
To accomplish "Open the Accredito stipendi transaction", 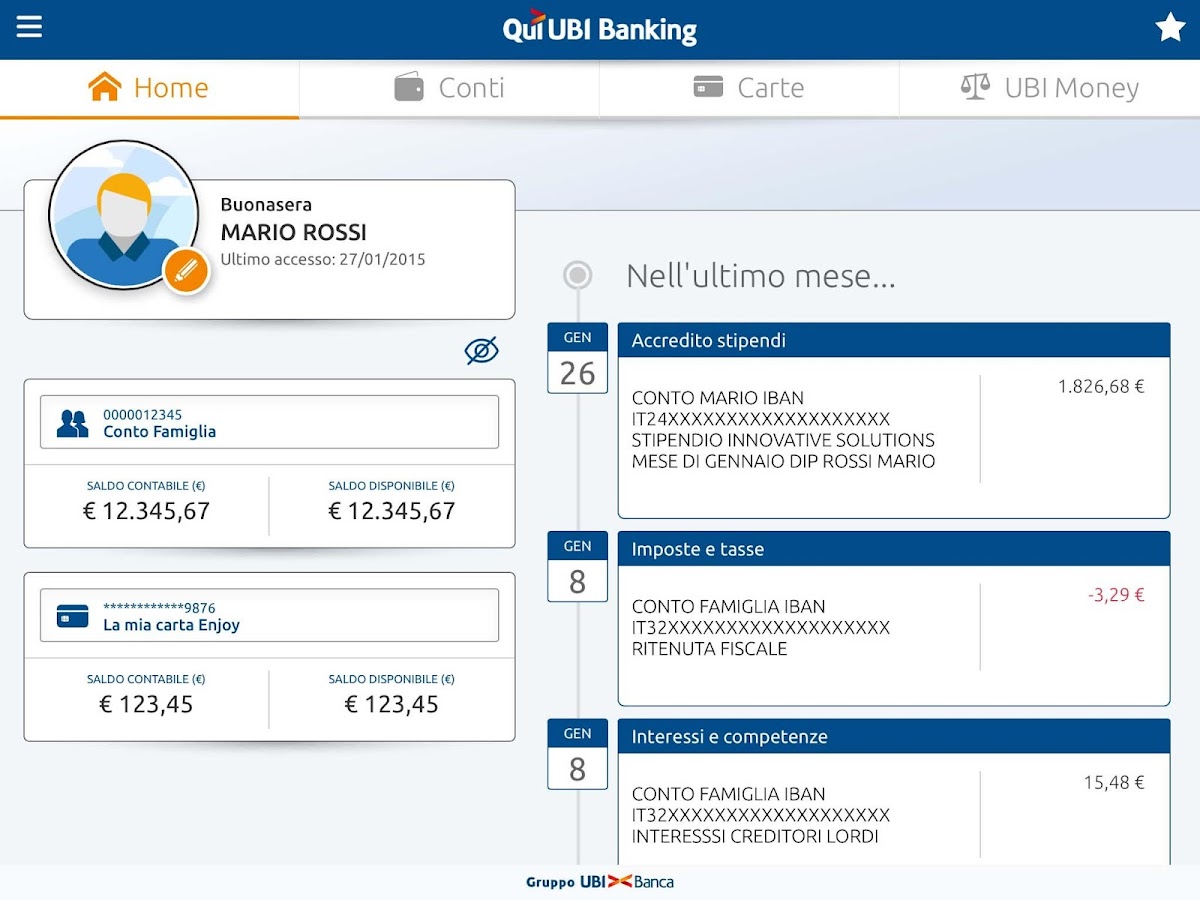I will point(894,420).
